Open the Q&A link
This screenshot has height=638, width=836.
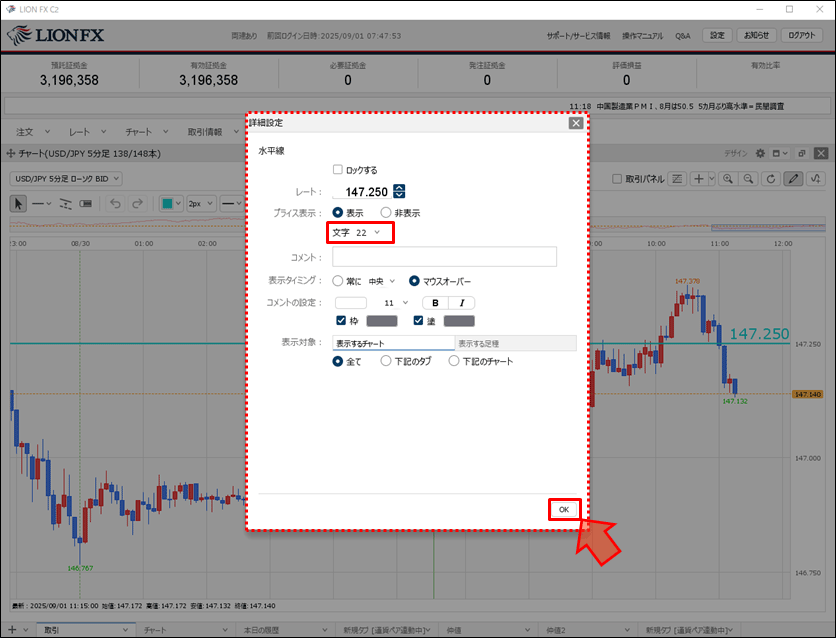click(682, 36)
